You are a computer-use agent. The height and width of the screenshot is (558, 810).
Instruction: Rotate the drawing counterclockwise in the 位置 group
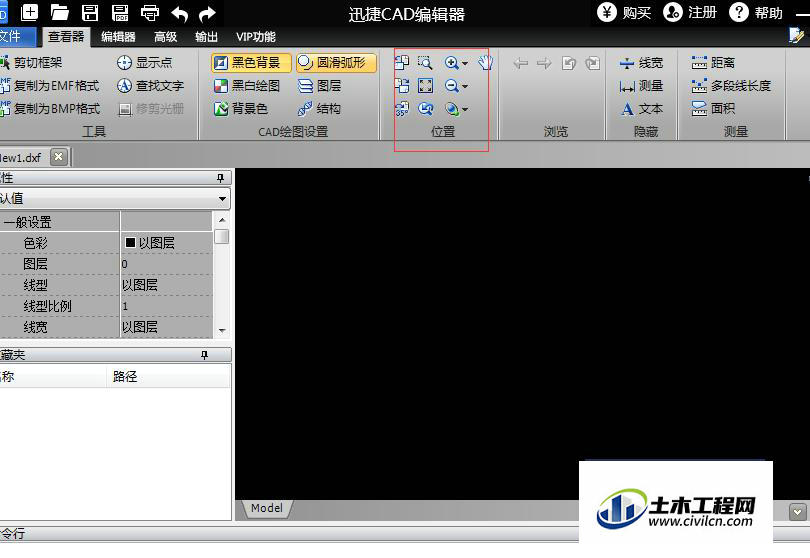tap(402, 63)
